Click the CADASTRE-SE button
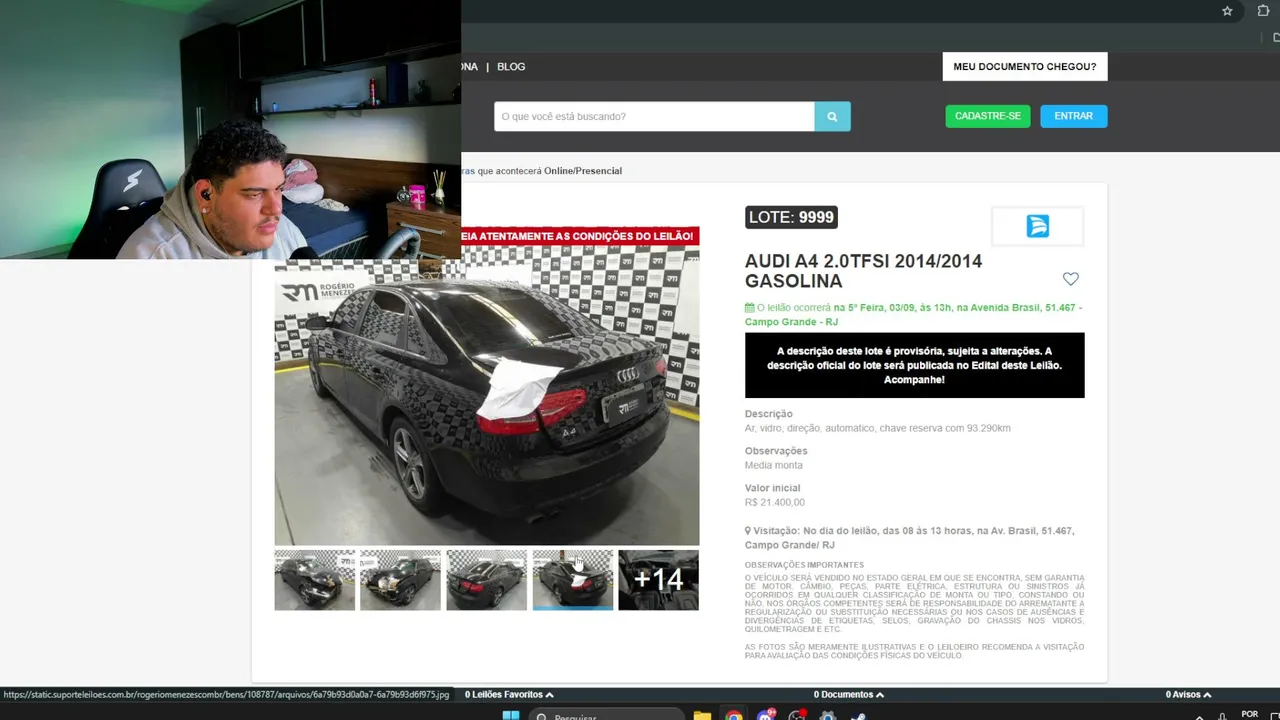1280x720 pixels. (x=988, y=116)
